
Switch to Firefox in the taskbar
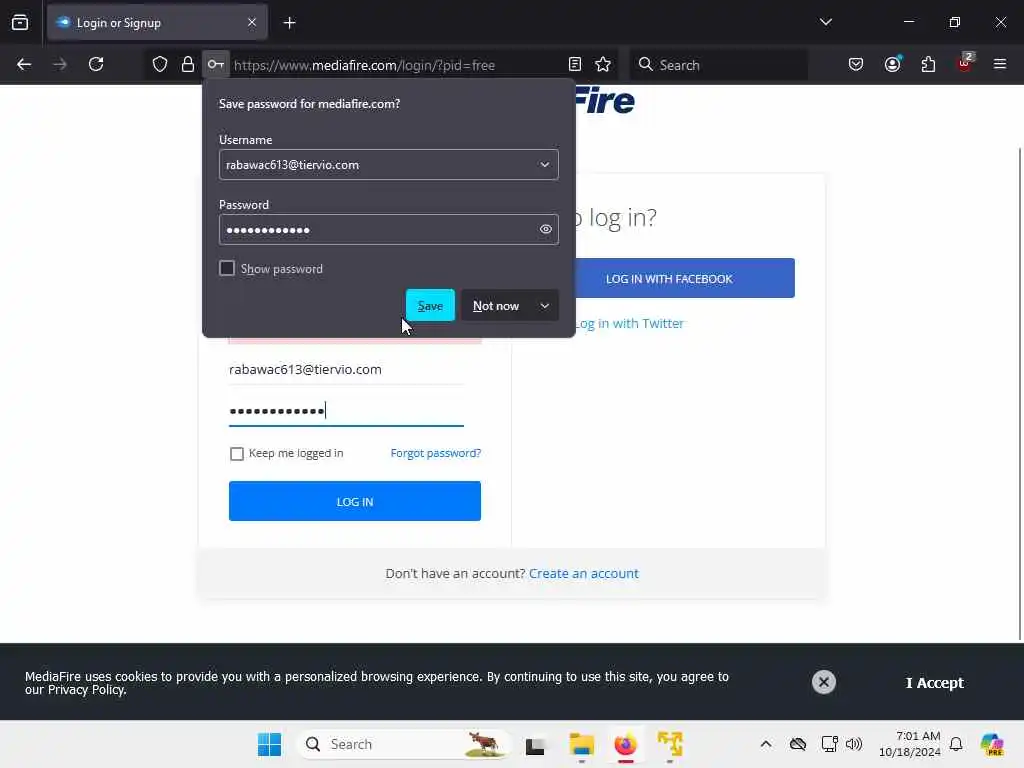[x=625, y=744]
